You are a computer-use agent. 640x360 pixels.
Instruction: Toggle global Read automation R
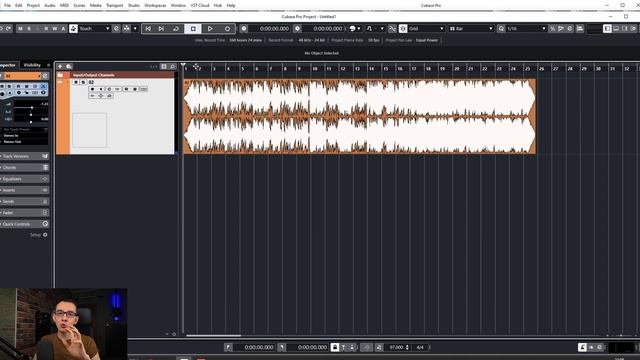46,29
